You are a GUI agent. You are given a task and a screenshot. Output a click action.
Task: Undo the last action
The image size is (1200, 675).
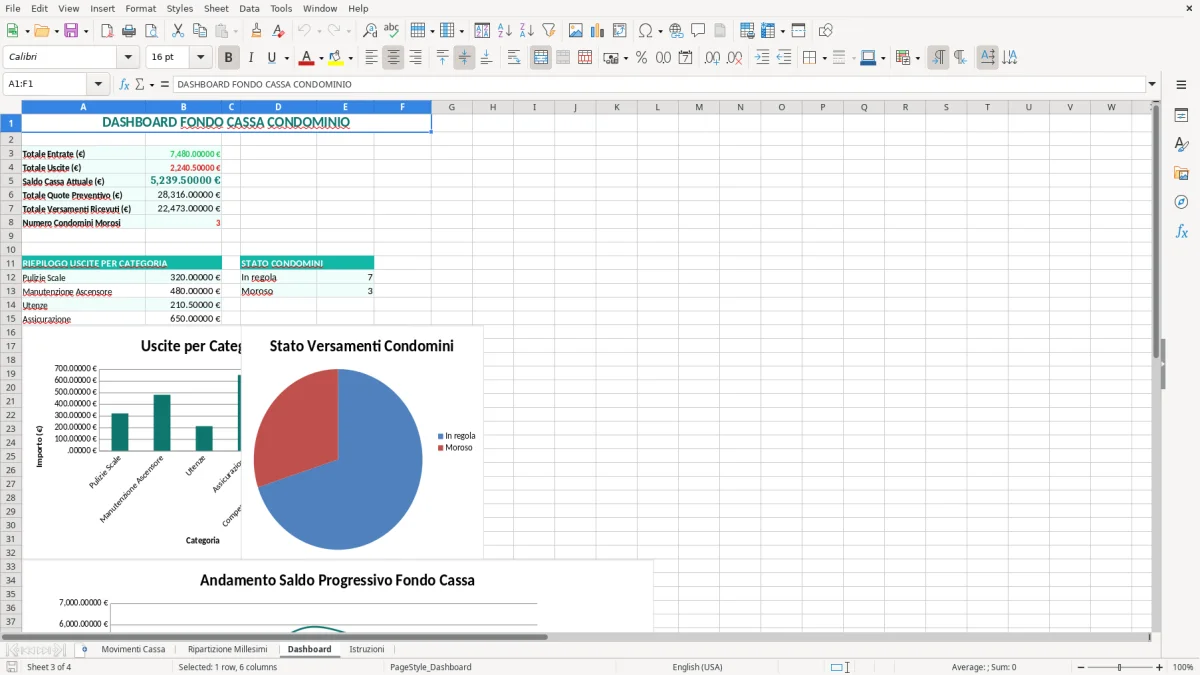pyautogui.click(x=305, y=31)
